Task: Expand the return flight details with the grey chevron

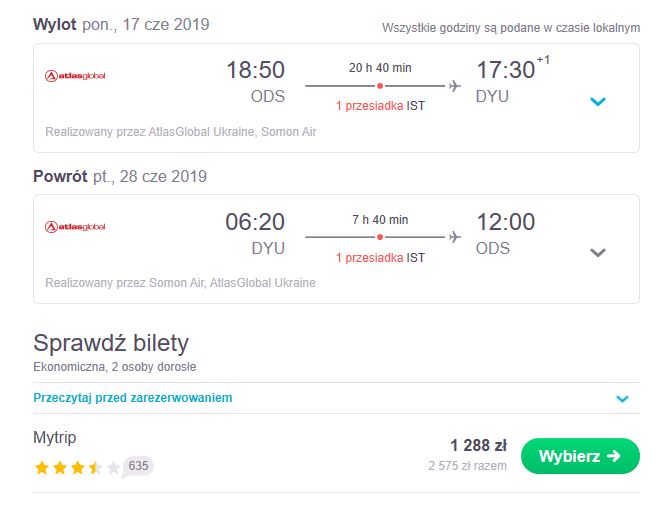Action: click(598, 252)
